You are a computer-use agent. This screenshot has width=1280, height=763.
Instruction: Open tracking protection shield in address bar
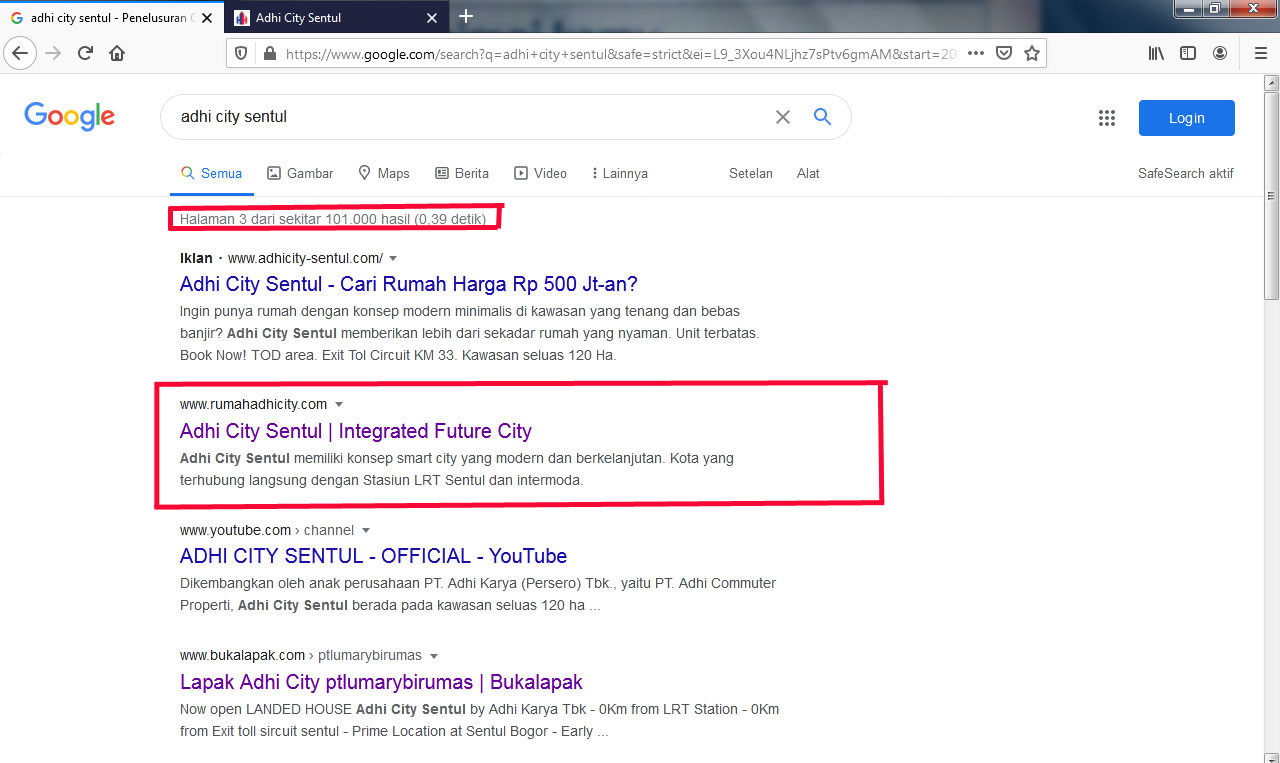pyautogui.click(x=242, y=54)
